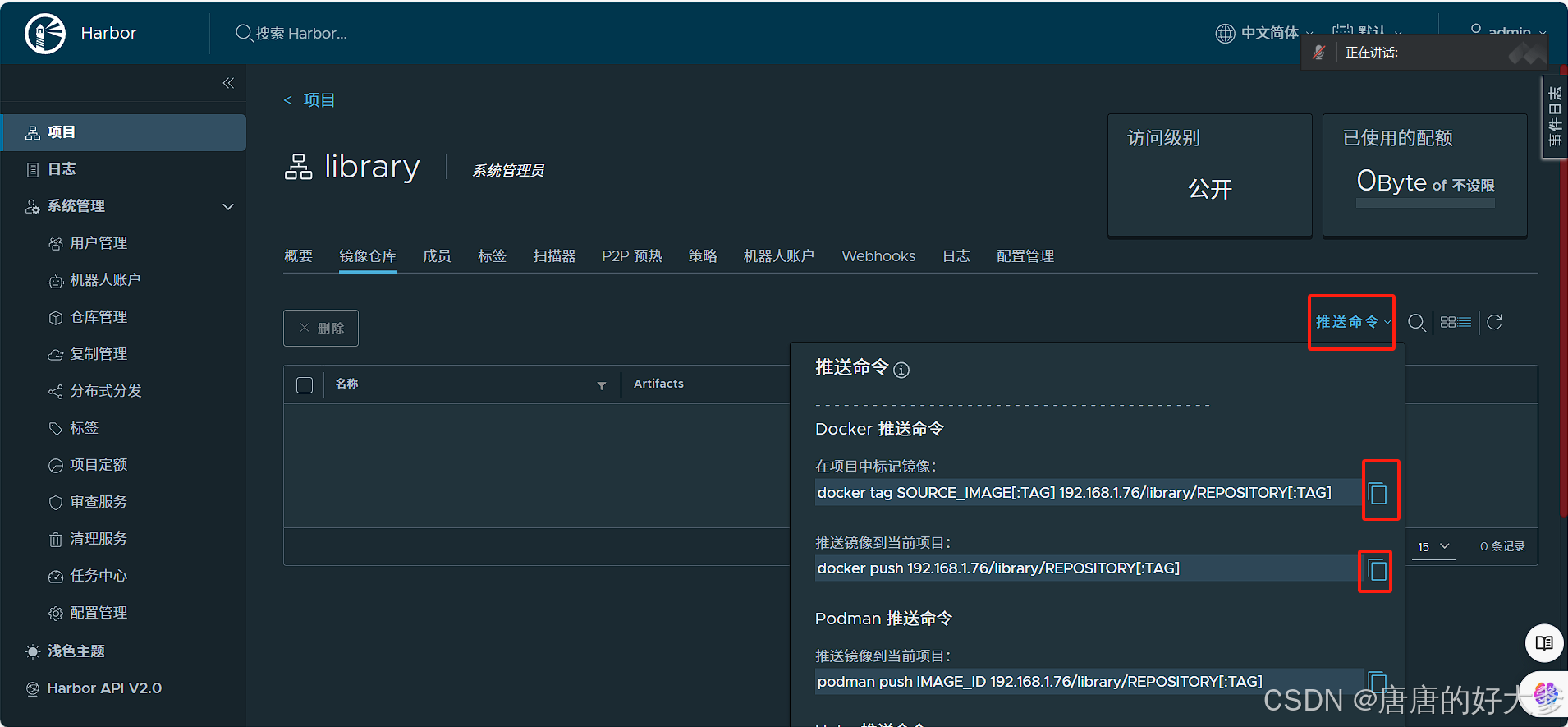Screen dimensions: 1568x727
Task: Switch to the 概要 tab
Action: point(298,256)
